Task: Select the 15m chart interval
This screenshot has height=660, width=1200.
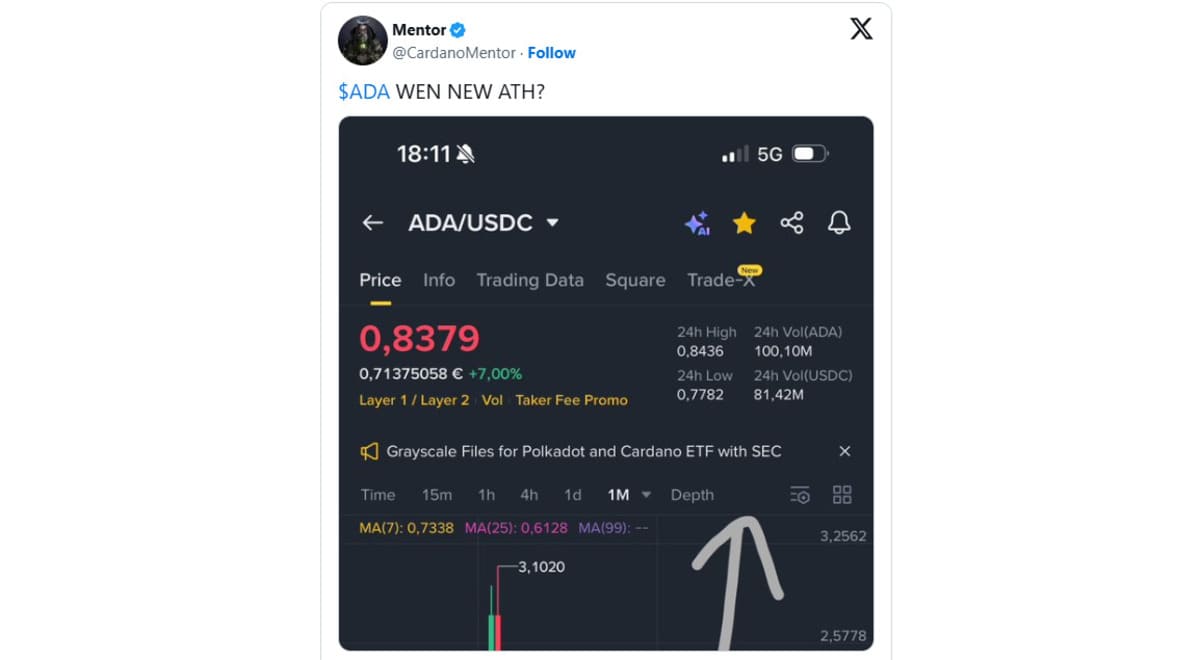Action: (437, 495)
